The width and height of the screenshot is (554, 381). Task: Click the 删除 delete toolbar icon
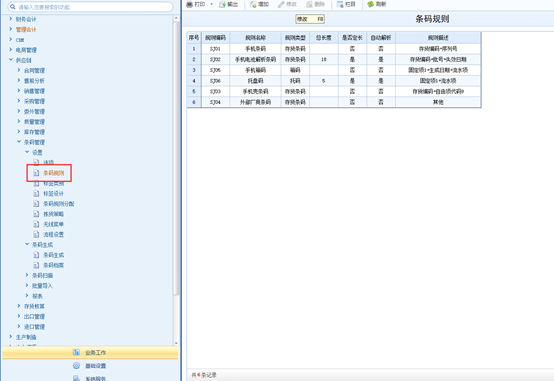310,4
